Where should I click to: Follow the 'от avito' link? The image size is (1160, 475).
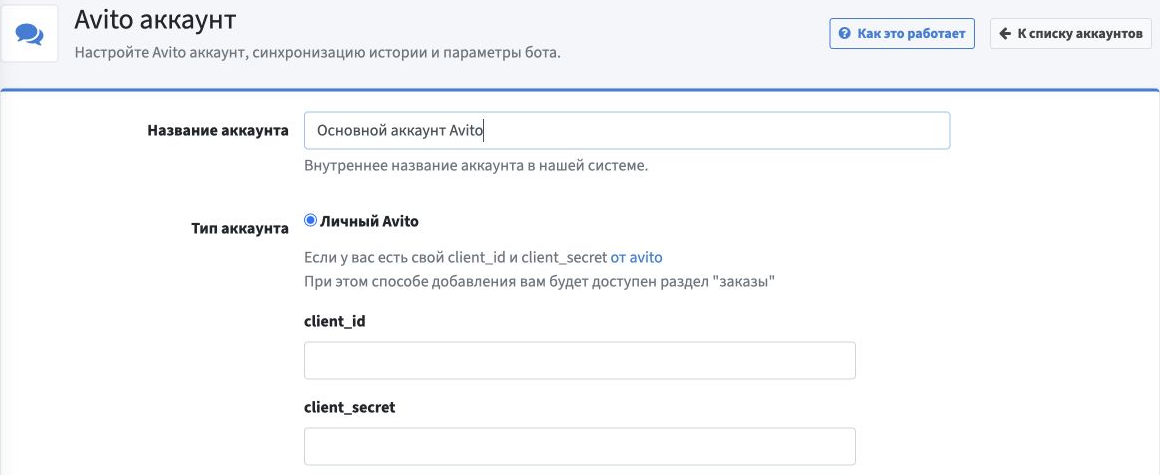coord(636,257)
